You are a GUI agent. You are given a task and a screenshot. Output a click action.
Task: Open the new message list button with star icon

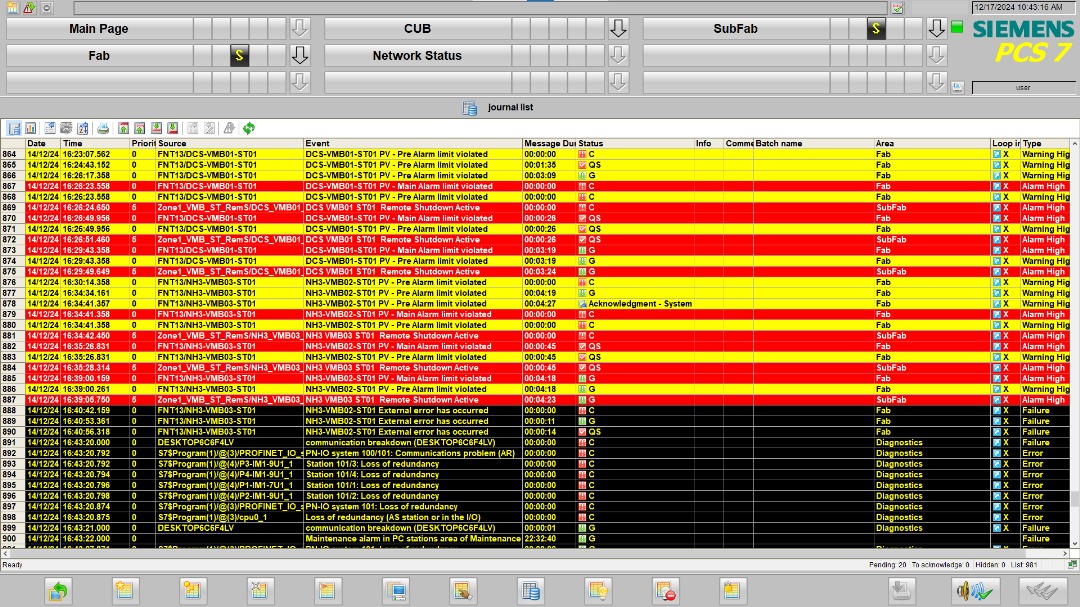pos(125,590)
